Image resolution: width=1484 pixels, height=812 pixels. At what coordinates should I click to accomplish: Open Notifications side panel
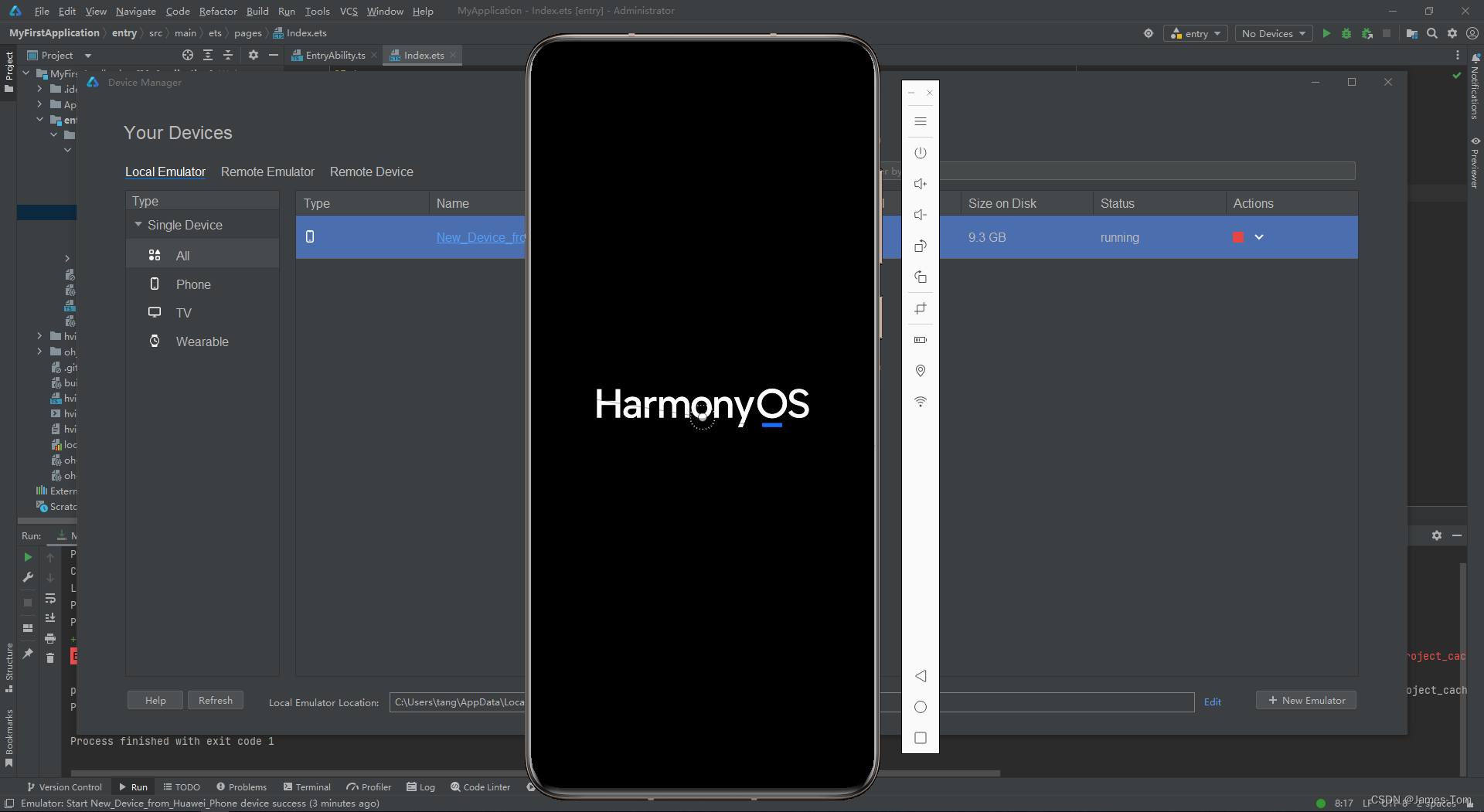coord(1475,87)
